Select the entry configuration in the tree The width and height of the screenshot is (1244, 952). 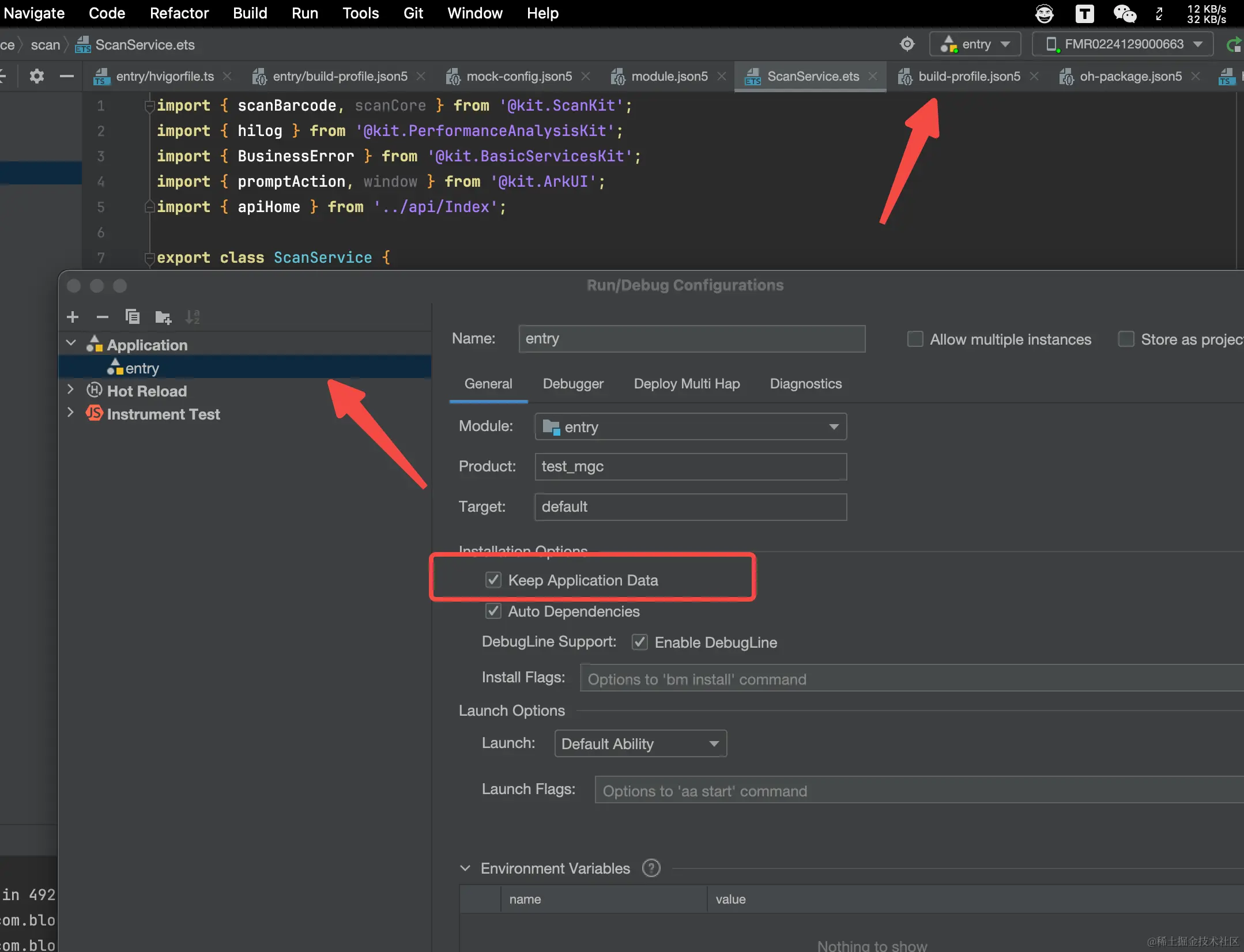(x=245, y=368)
